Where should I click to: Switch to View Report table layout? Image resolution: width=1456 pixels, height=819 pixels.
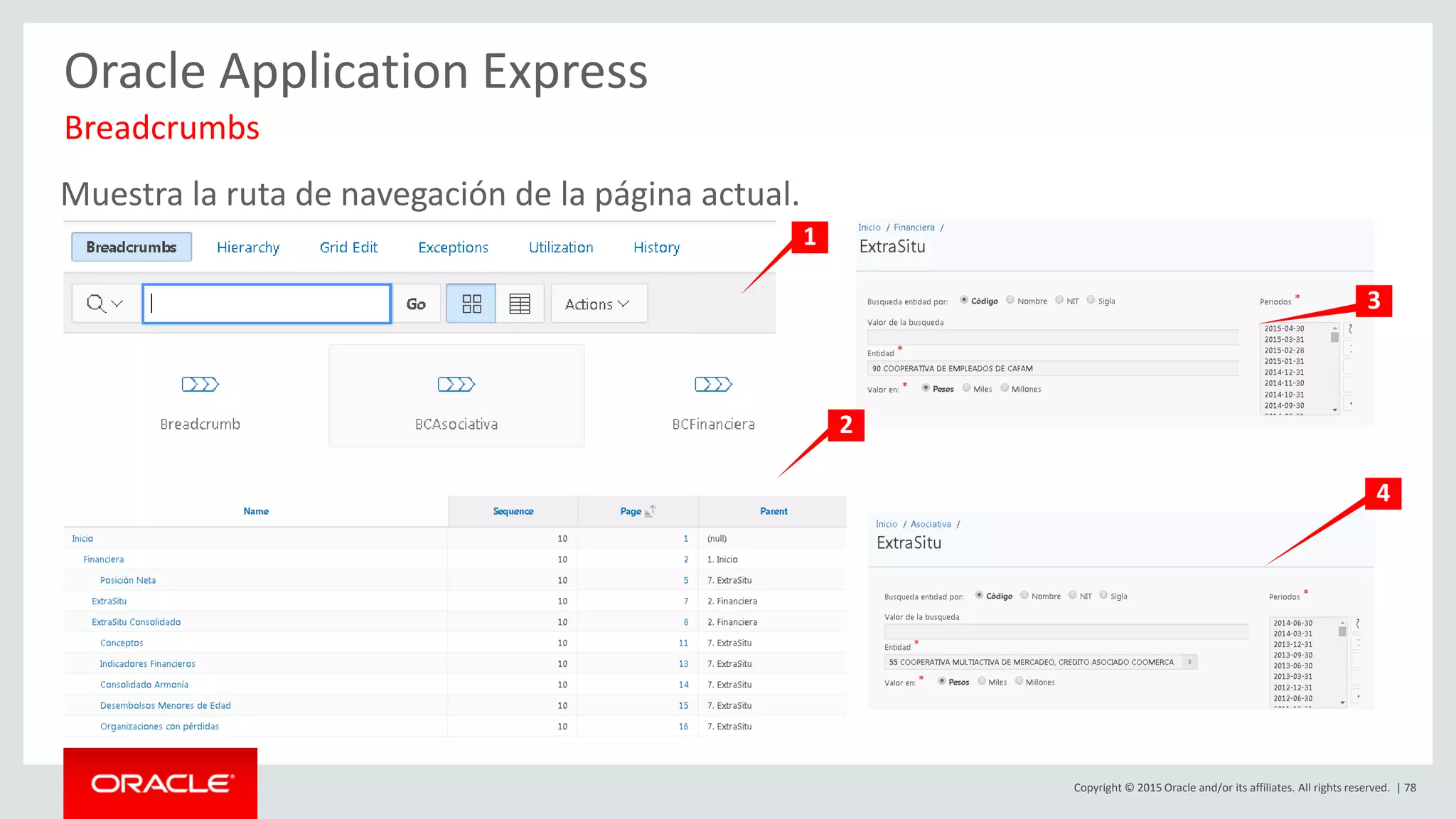520,304
